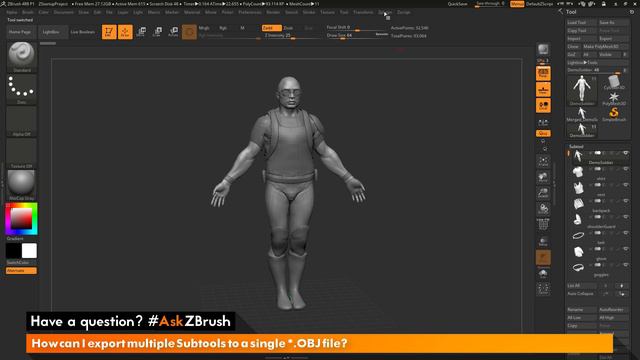Adjust the Draw Size slider
This screenshot has height=360, width=640.
coord(357,36)
